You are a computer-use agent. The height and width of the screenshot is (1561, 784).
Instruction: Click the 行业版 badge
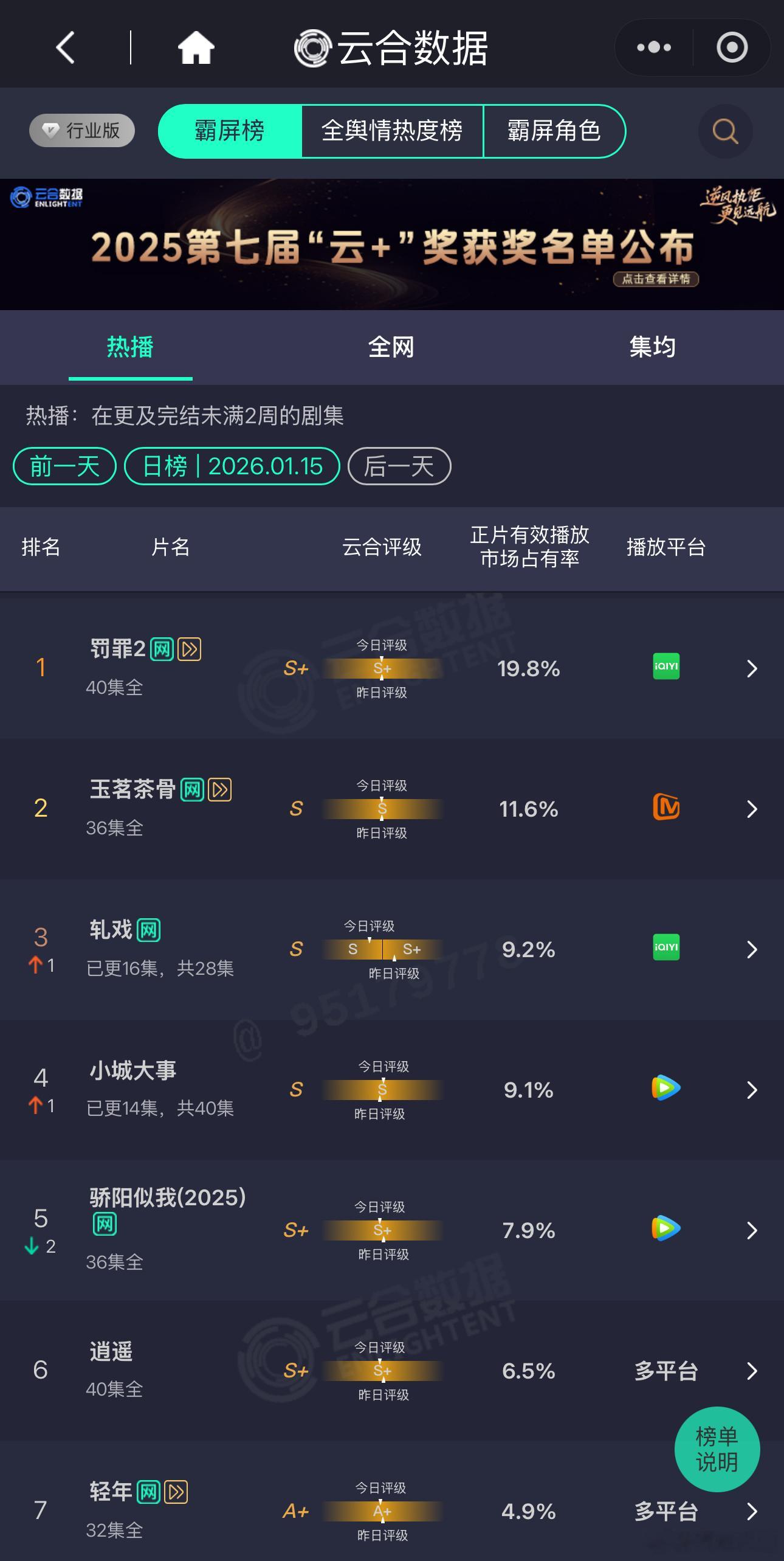pyautogui.click(x=81, y=130)
